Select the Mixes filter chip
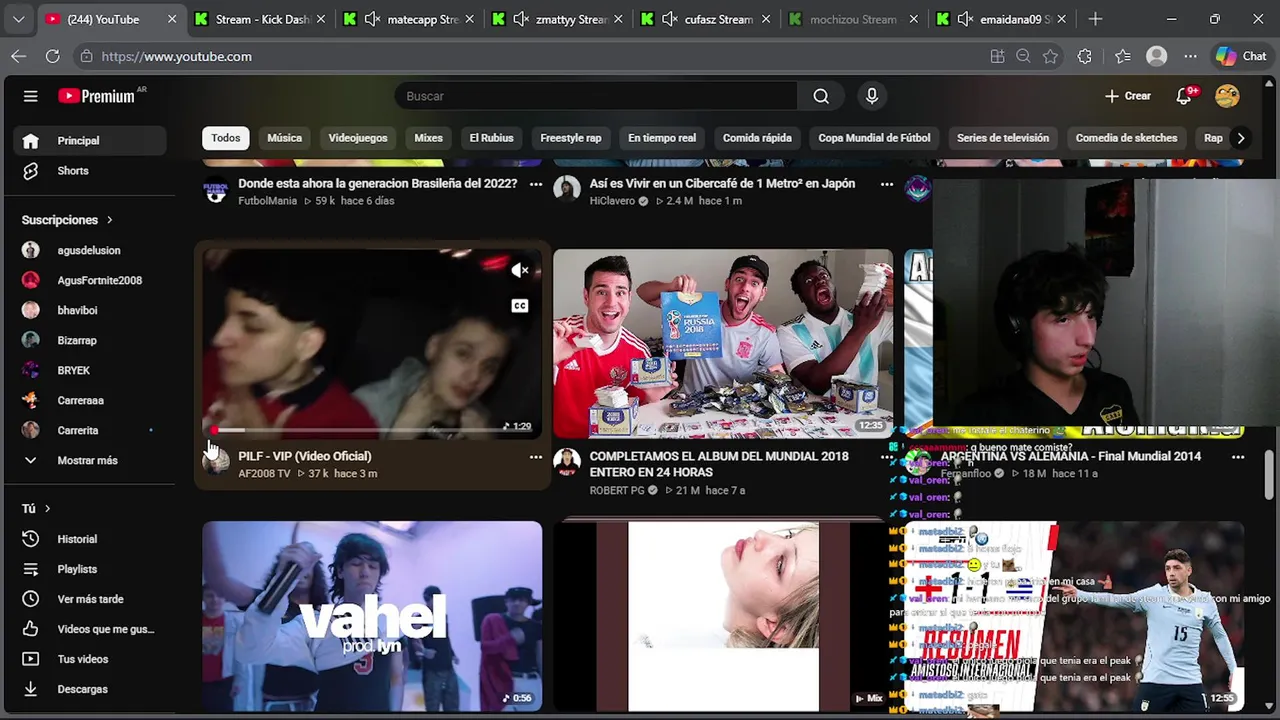Viewport: 1280px width, 720px height. 428,138
